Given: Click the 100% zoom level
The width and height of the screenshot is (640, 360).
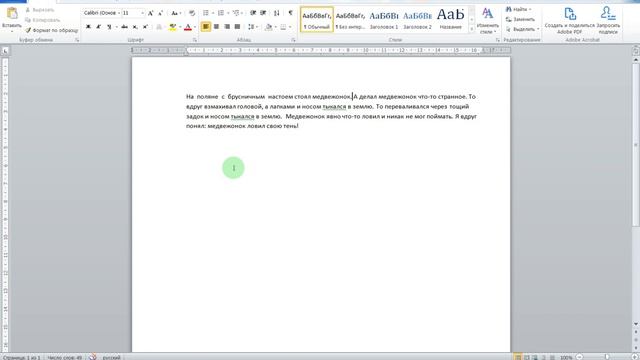Looking at the screenshot, I should (x=566, y=358).
